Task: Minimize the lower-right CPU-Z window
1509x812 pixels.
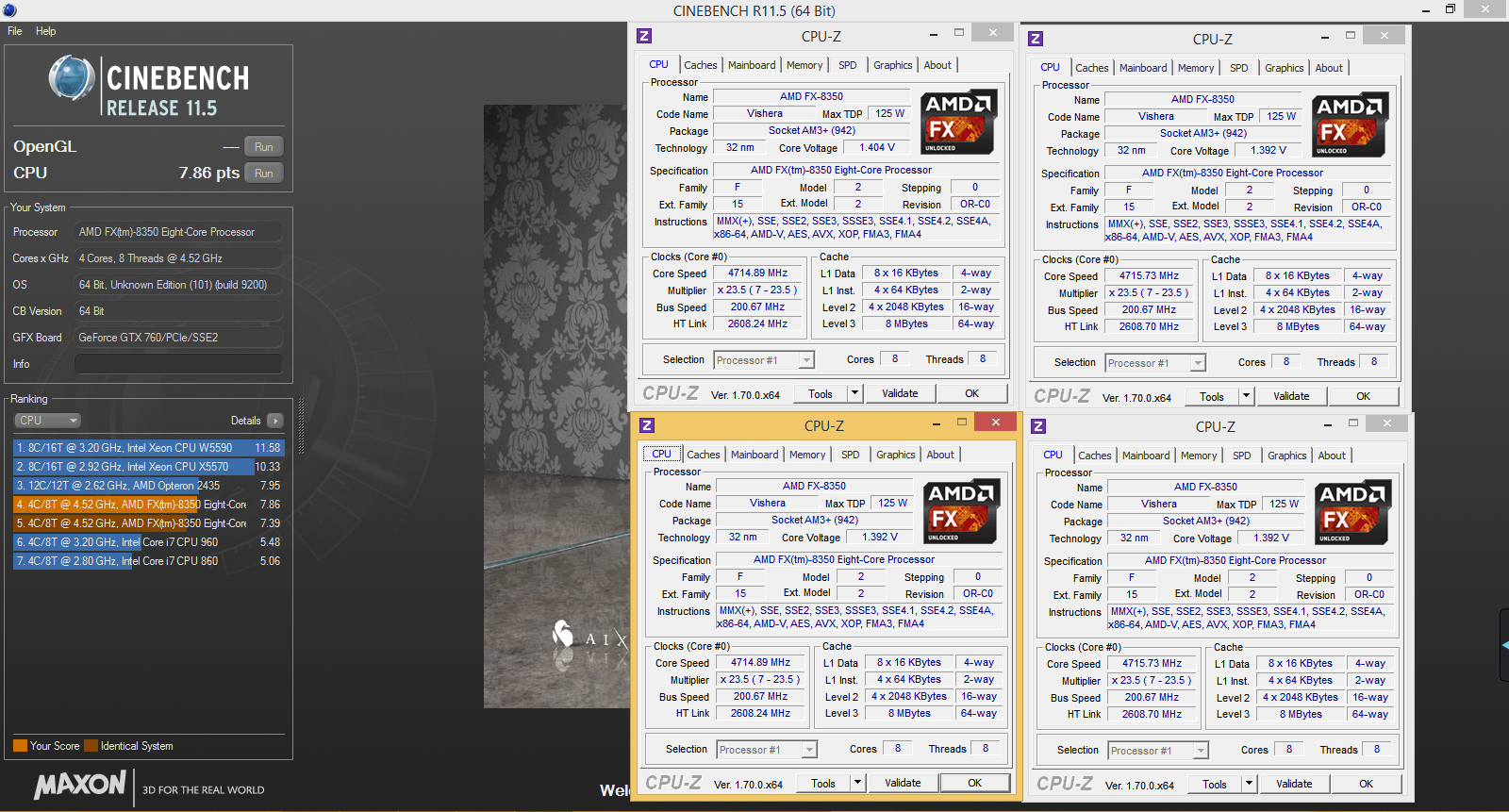Action: click(x=1328, y=424)
